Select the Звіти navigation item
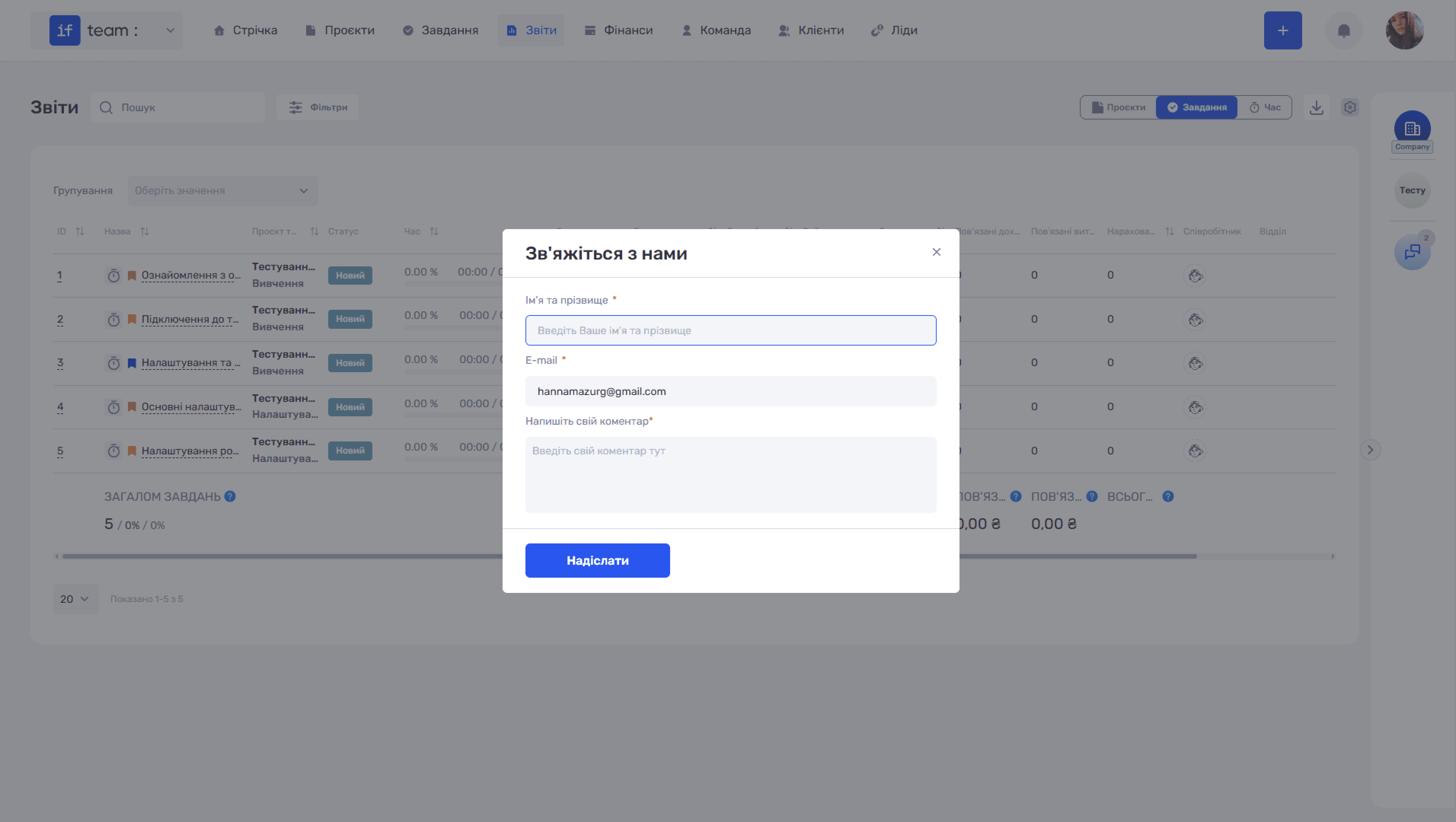Screen dimensions: 1456x822 (x=531, y=30)
